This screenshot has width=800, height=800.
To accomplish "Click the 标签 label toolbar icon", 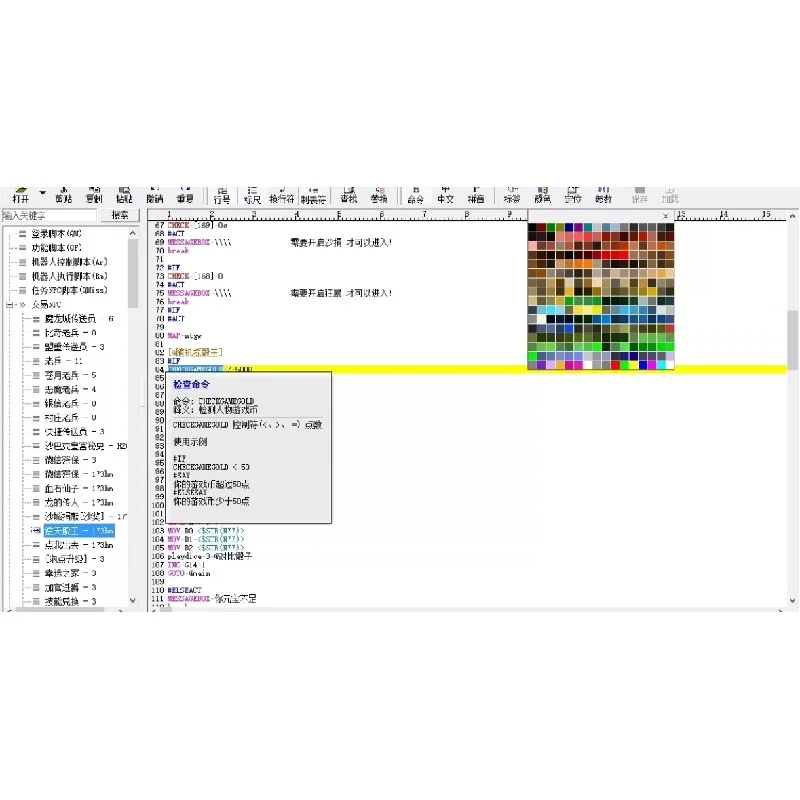I will [512, 196].
